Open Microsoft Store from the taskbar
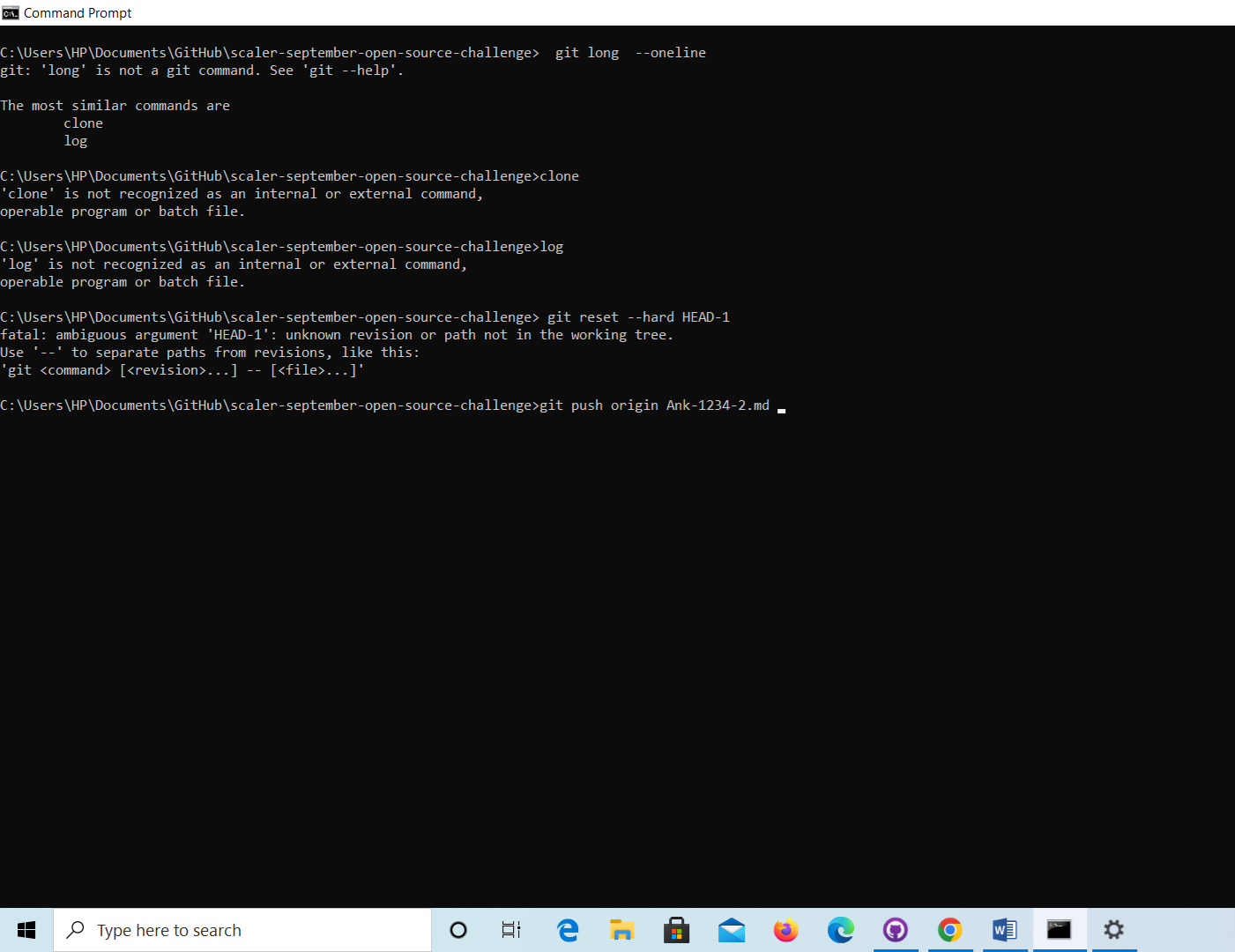Screen dimensions: 1235x952 [x=676, y=930]
